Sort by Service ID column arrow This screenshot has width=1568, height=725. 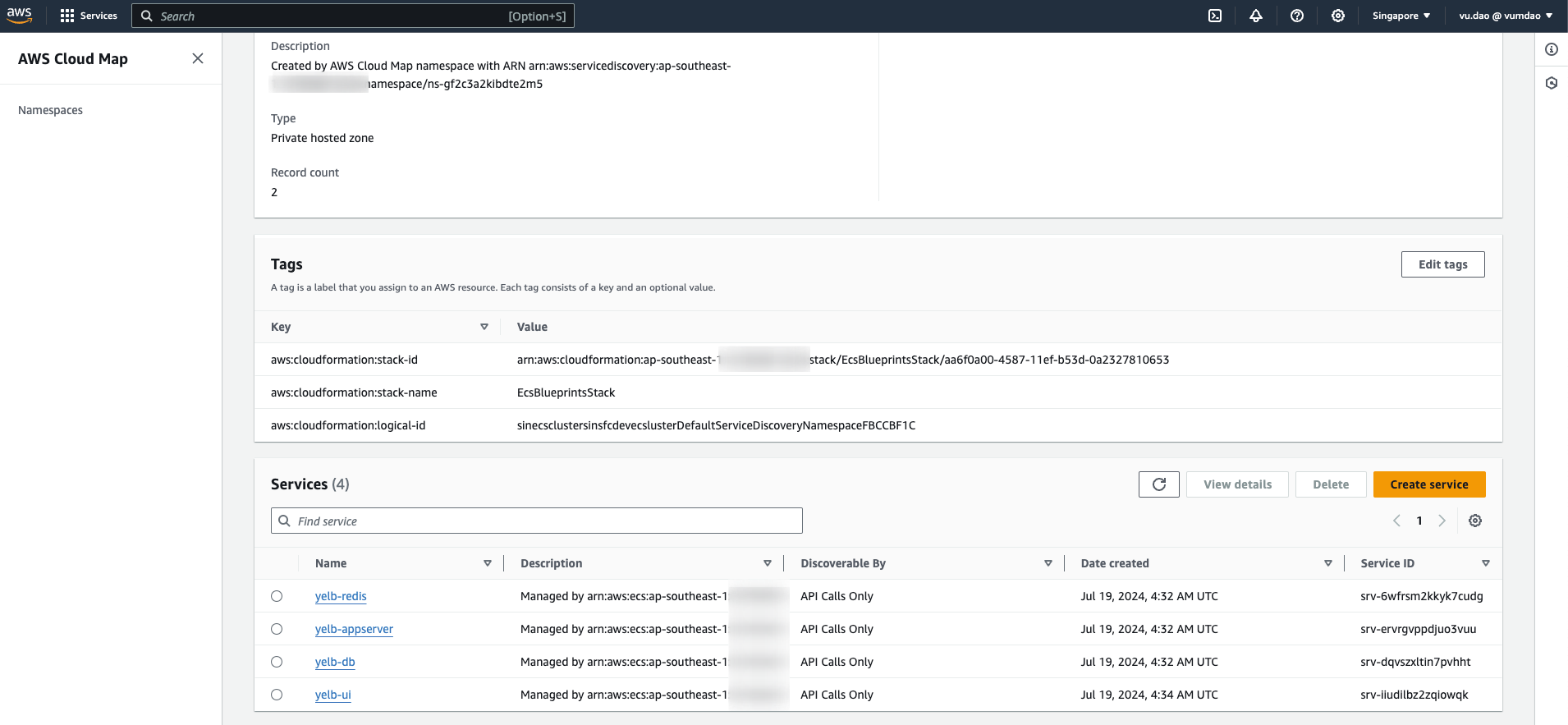pyautogui.click(x=1486, y=563)
